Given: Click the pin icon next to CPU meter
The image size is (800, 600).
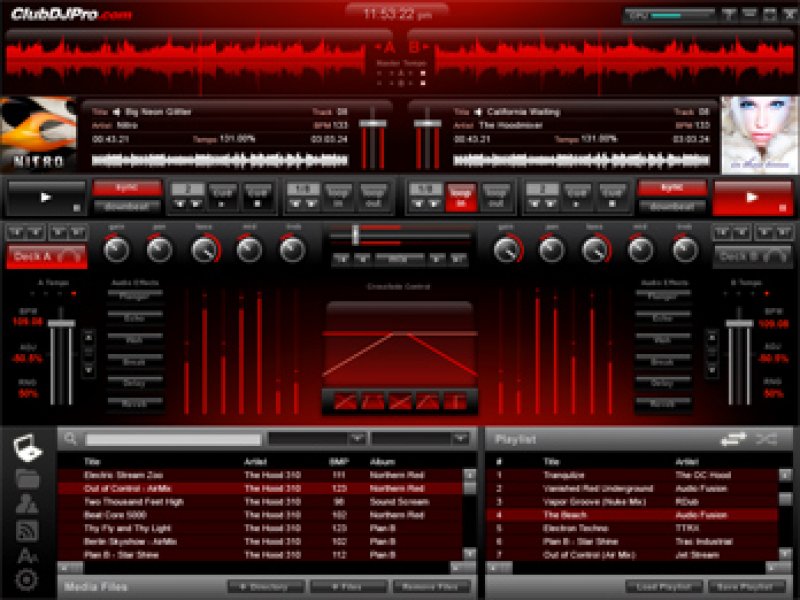Looking at the screenshot, I should click(x=728, y=14).
